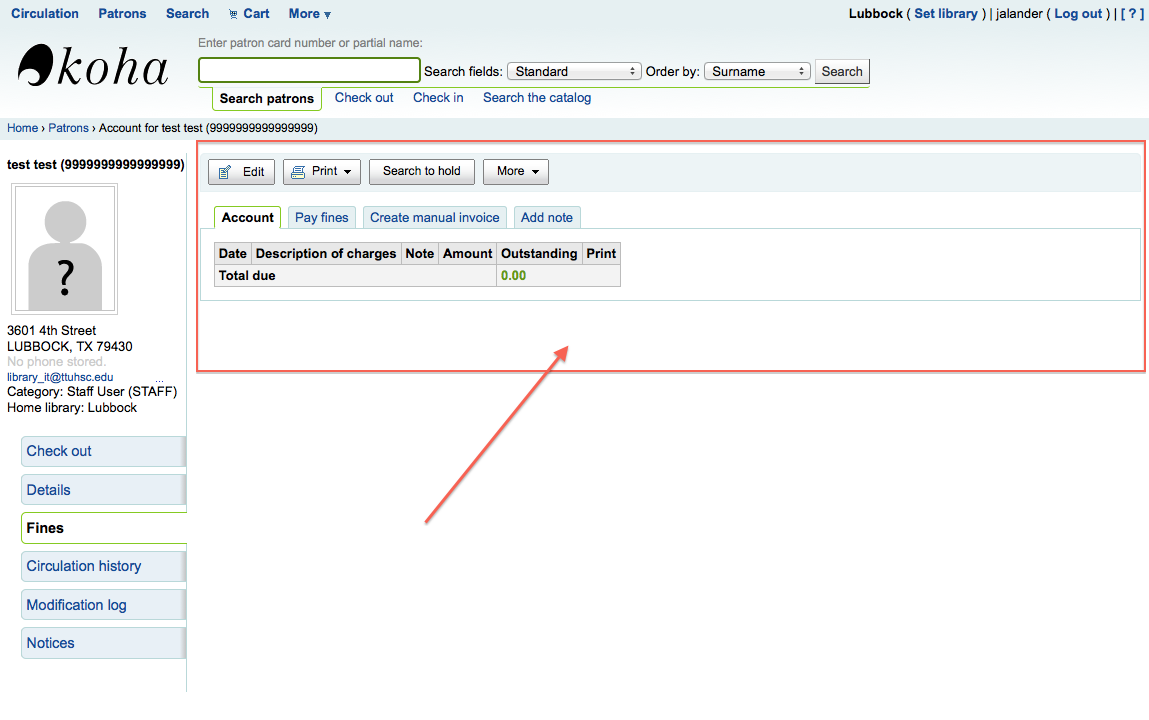Expand the More toolbar dropdown
Viewport: 1149px width, 720px height.
pyautogui.click(x=515, y=172)
